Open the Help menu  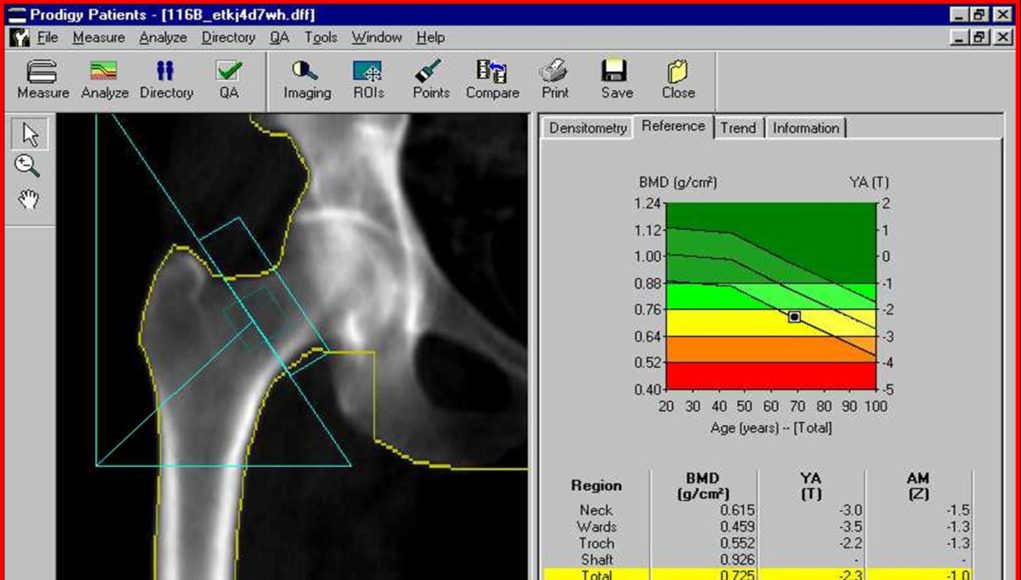430,38
